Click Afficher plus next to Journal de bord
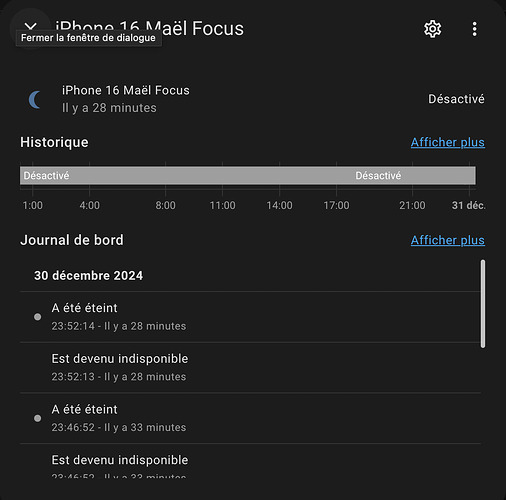This screenshot has width=506, height=500. (448, 240)
